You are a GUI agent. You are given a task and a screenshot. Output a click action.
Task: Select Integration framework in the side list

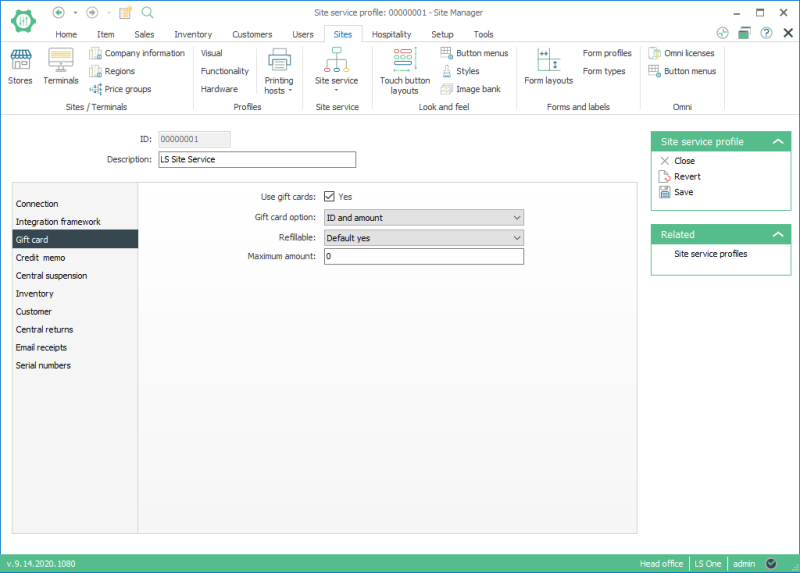click(x=75, y=221)
